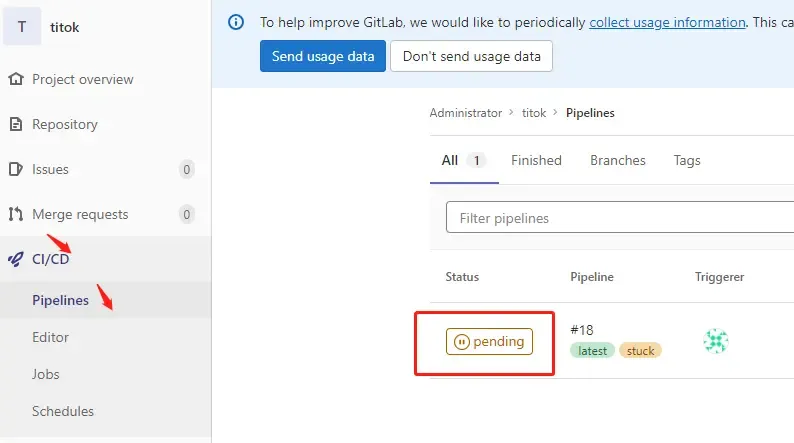Click the Issues sidebar icon
Screen dimensions: 794x443
pyautogui.click(x=15, y=169)
